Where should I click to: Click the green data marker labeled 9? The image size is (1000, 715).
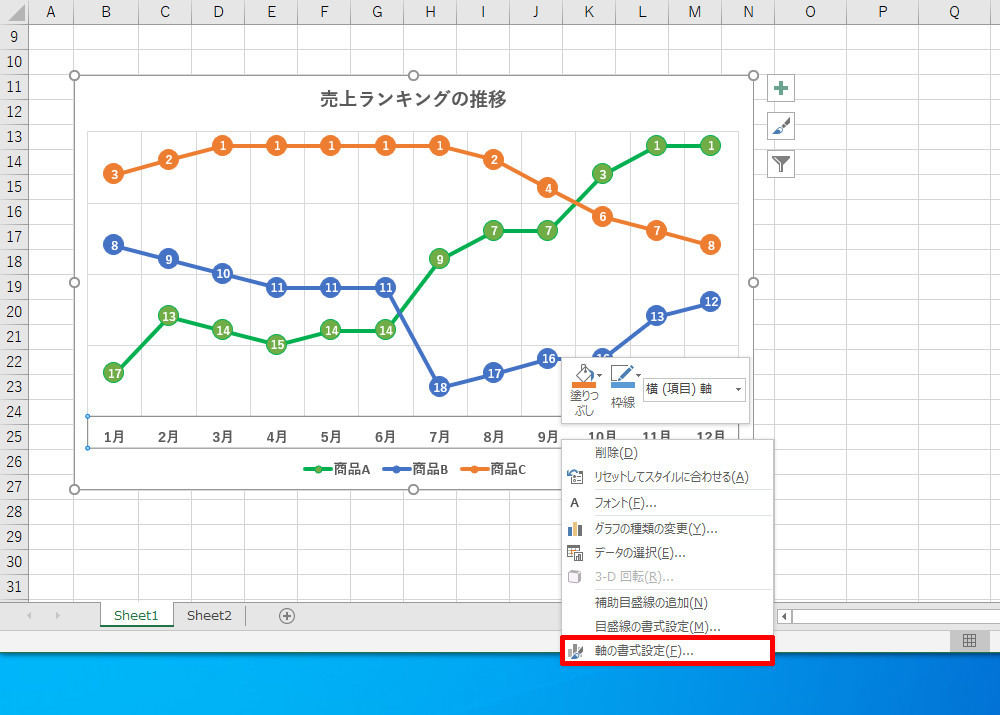point(439,259)
